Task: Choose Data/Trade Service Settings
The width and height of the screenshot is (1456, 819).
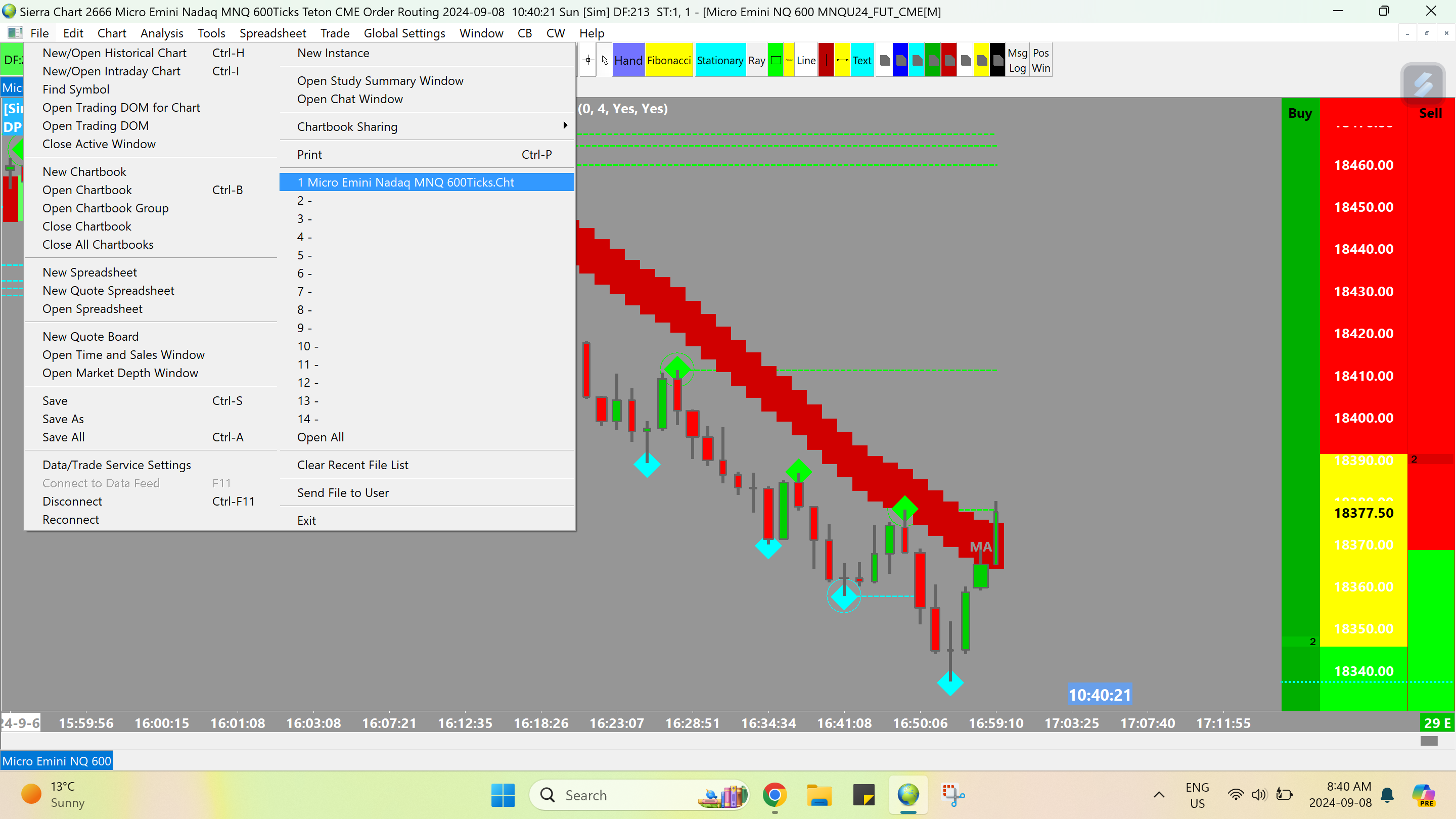Action: (x=116, y=465)
